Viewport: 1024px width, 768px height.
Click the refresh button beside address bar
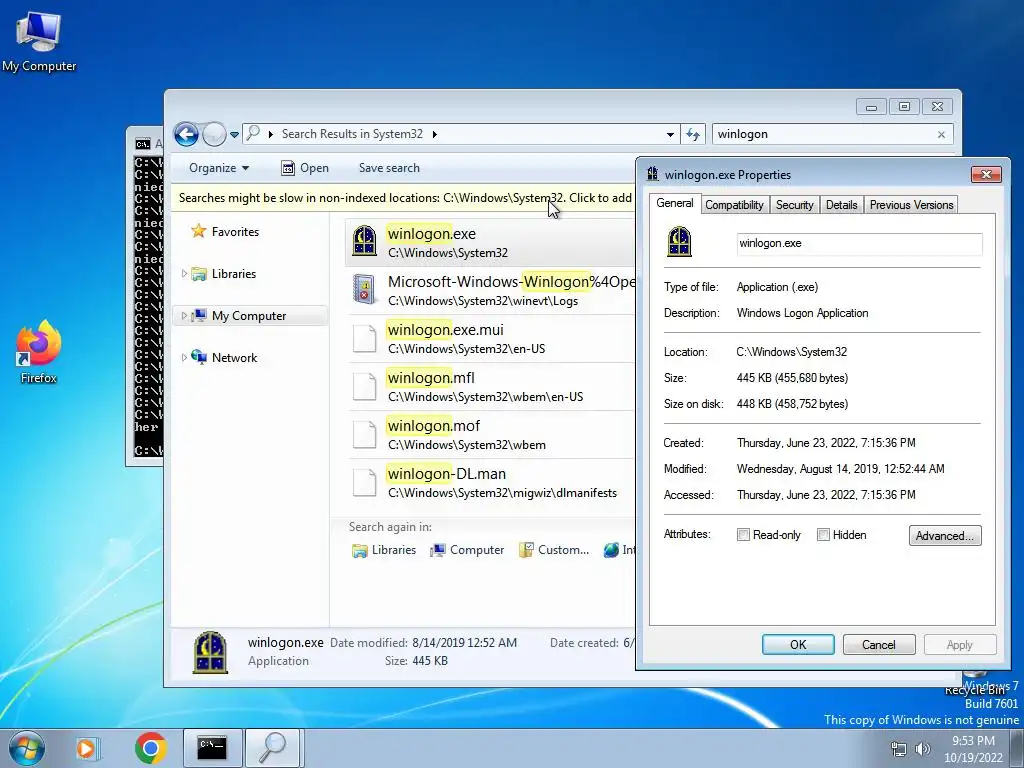[693, 135]
